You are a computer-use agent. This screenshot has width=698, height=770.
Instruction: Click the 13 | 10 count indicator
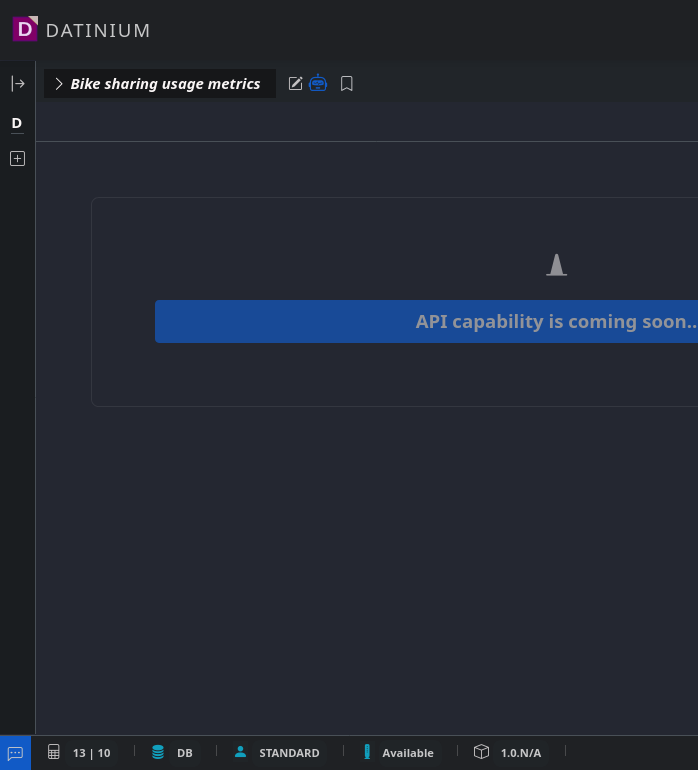click(92, 753)
